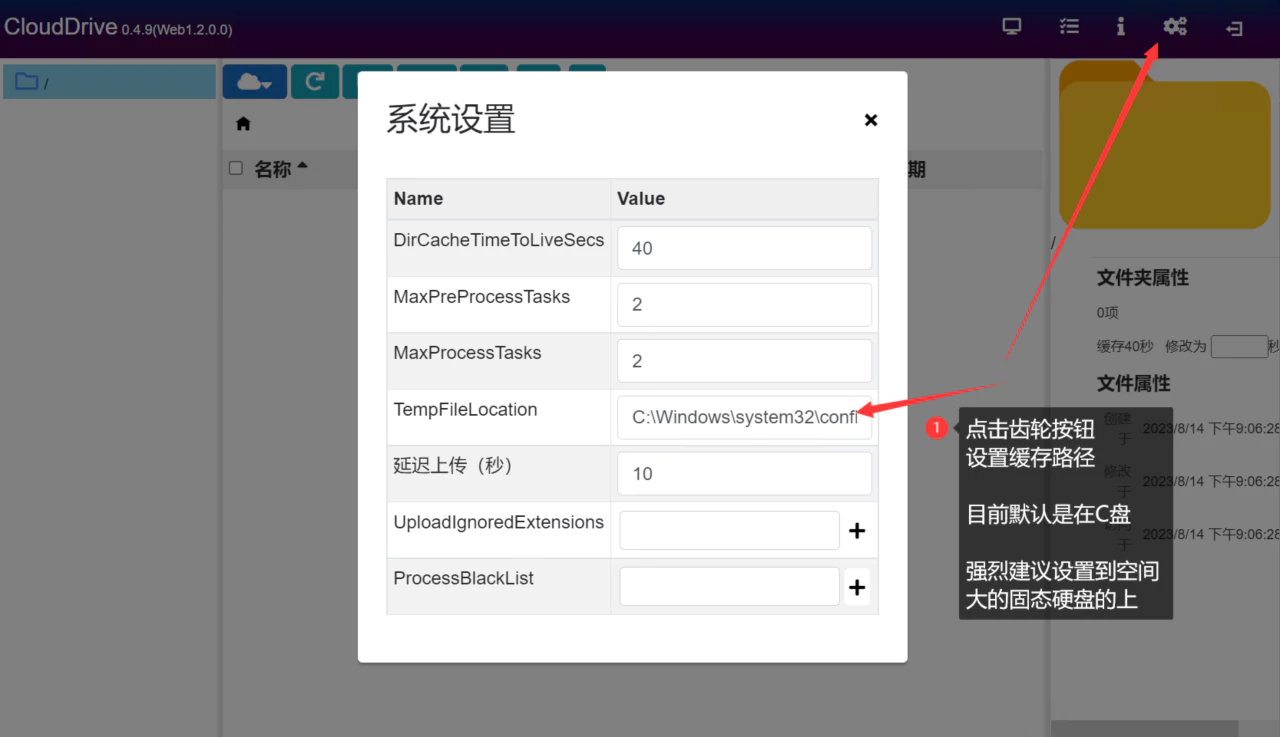Click the DirCacheTimeToLiveSecs value field
1280x737 pixels.
(x=744, y=248)
